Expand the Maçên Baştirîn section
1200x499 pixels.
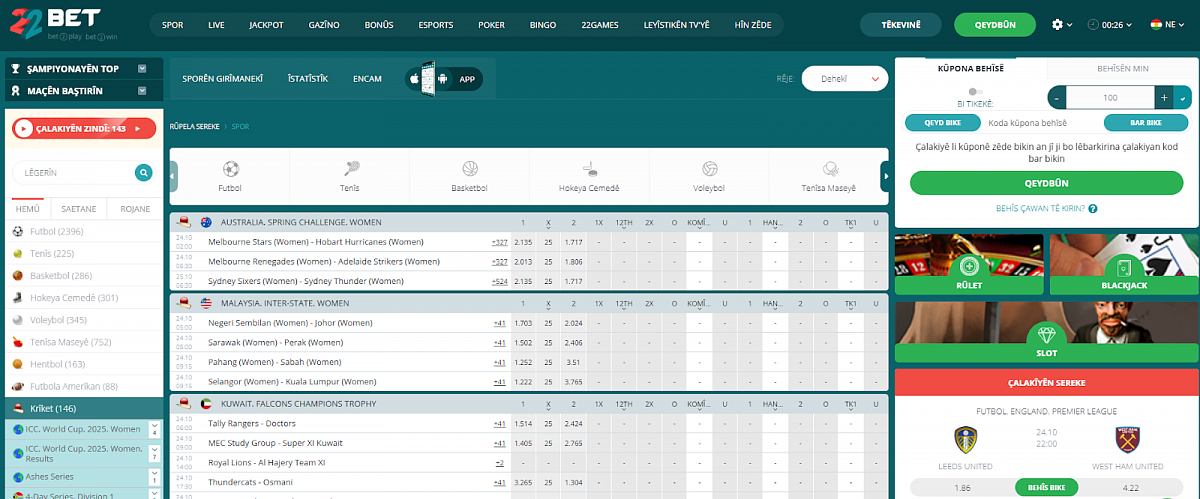click(x=142, y=91)
